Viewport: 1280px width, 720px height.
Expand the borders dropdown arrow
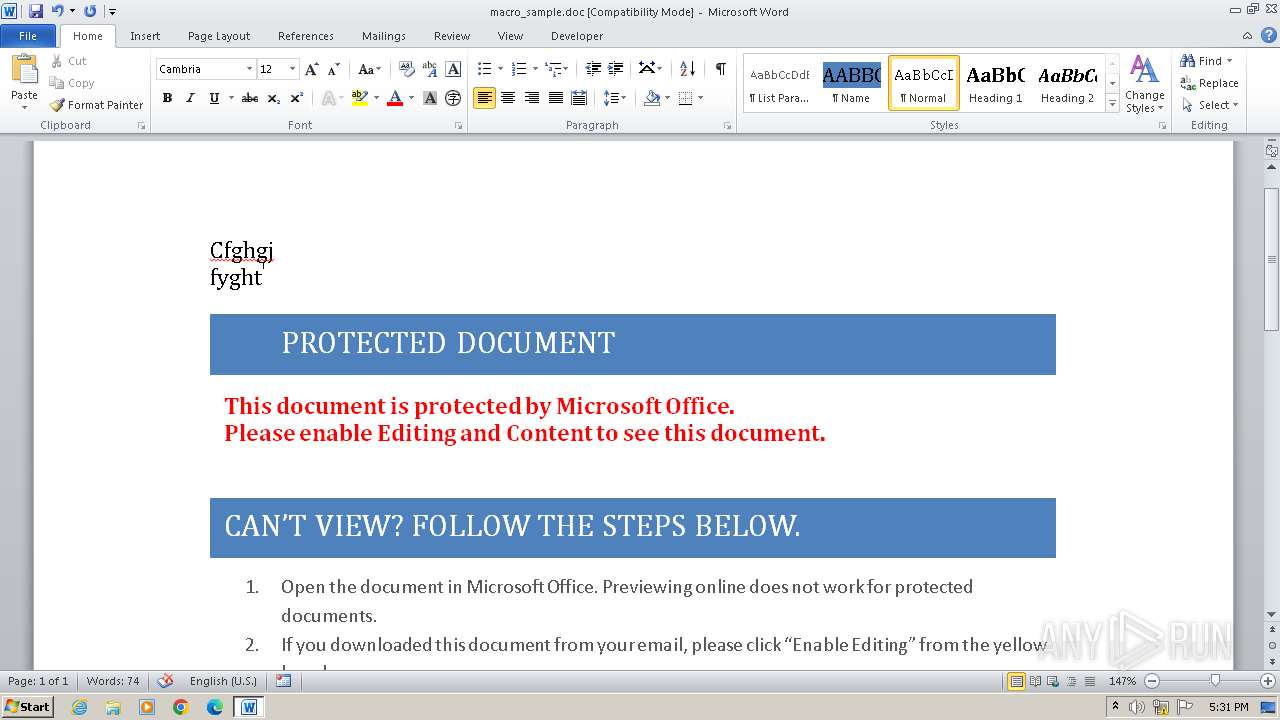point(700,98)
